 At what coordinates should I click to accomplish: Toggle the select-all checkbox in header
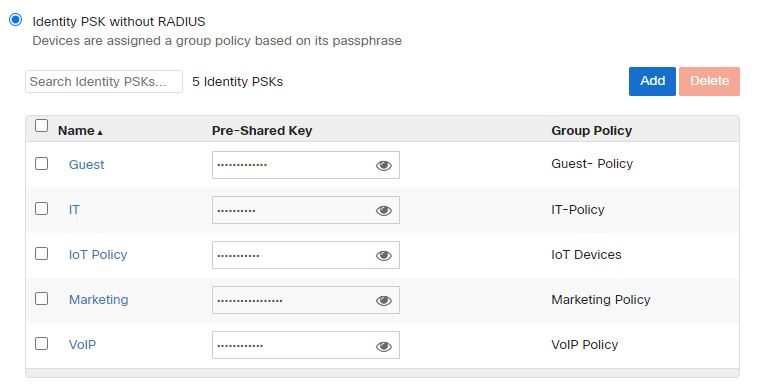42,126
